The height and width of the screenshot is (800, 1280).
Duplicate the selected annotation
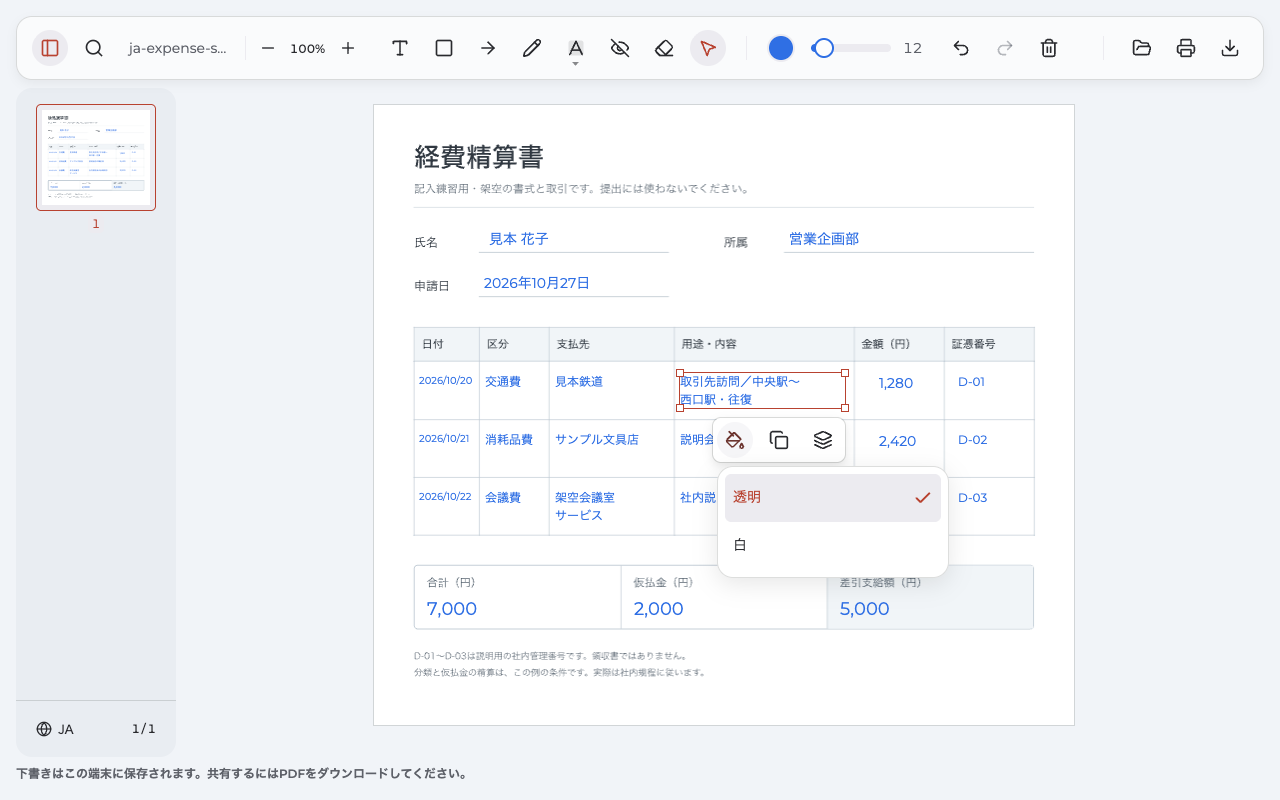779,440
